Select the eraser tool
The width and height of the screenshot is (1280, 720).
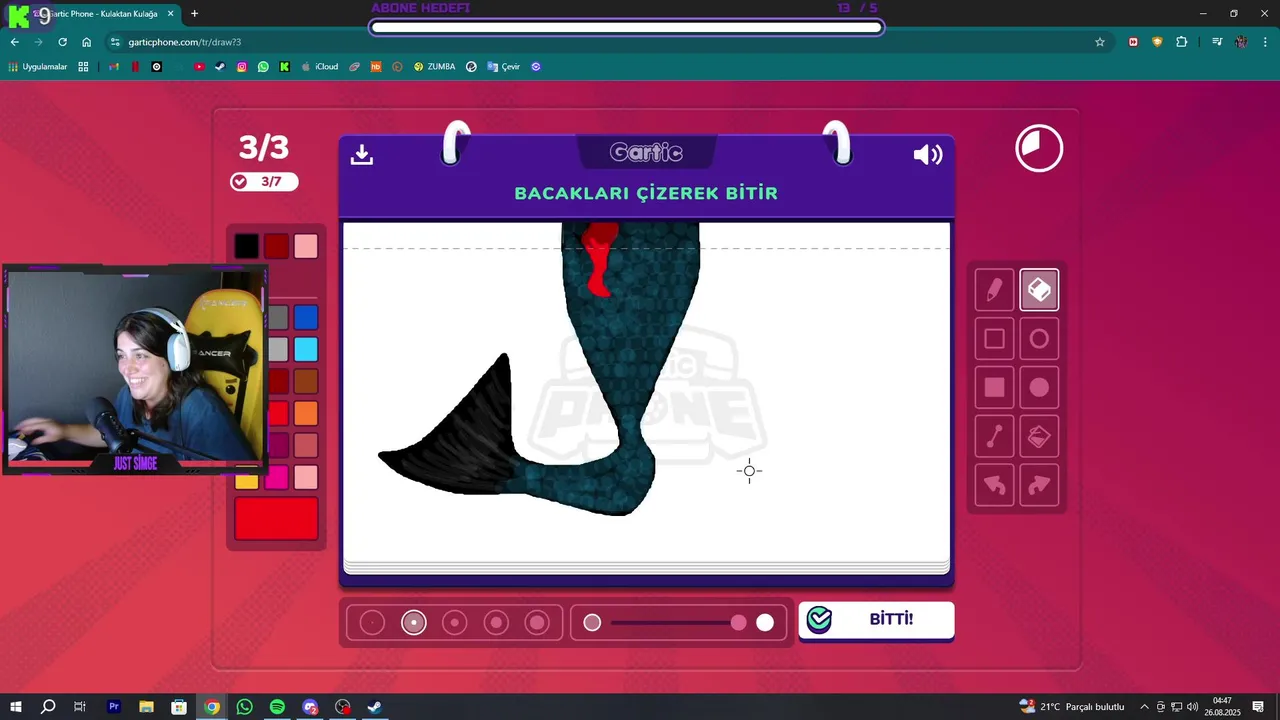[1039, 290]
